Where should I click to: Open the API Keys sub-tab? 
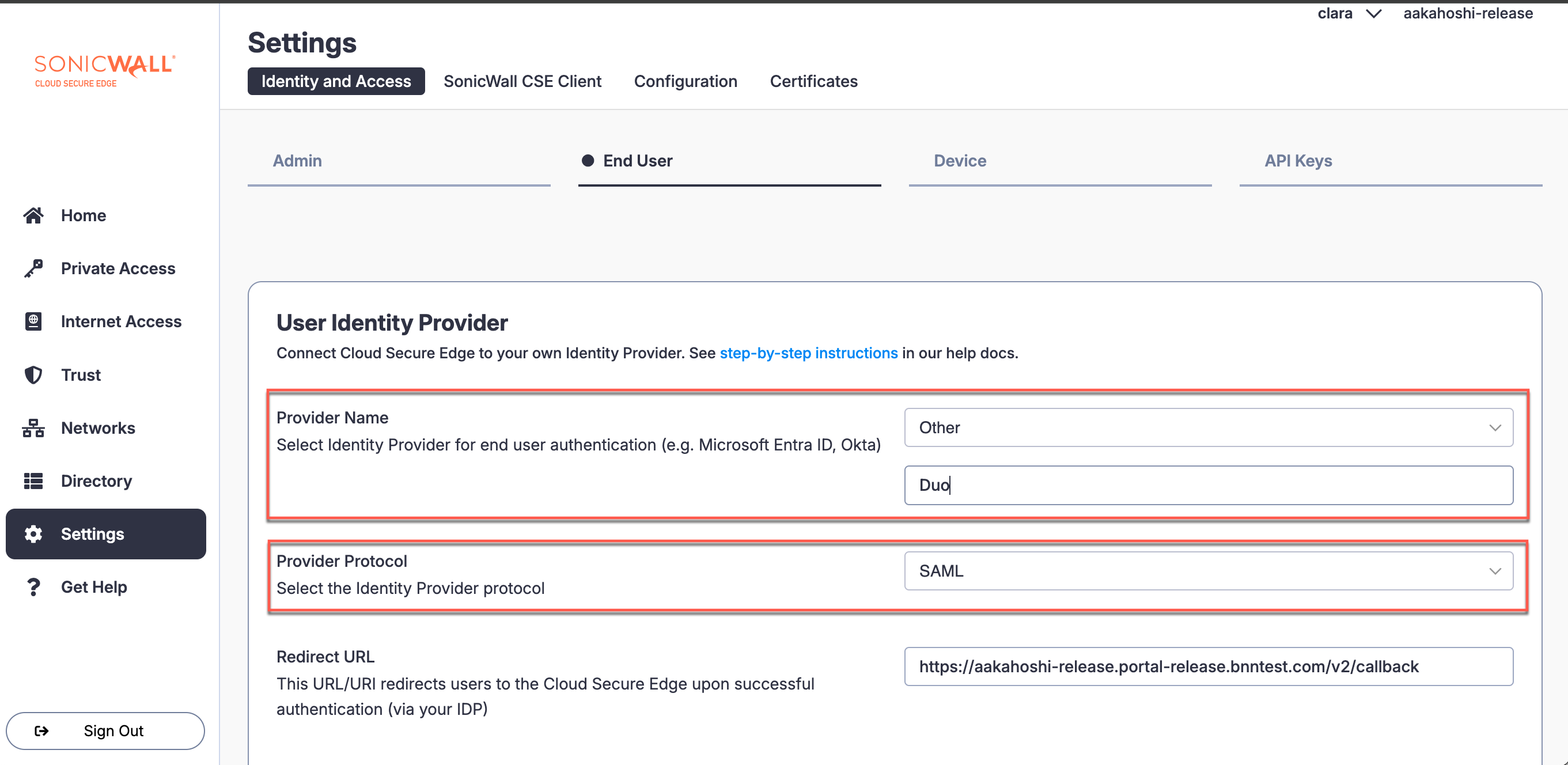[x=1298, y=161]
